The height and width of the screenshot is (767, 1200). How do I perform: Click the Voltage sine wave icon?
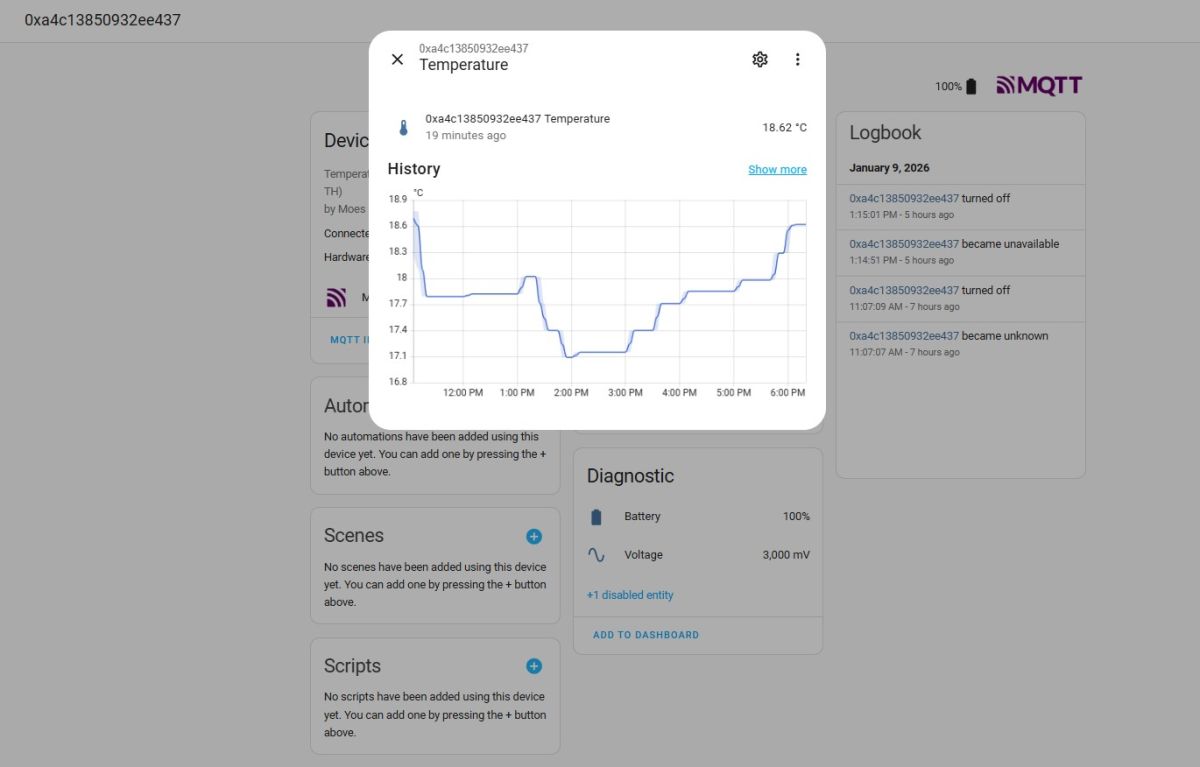(597, 555)
